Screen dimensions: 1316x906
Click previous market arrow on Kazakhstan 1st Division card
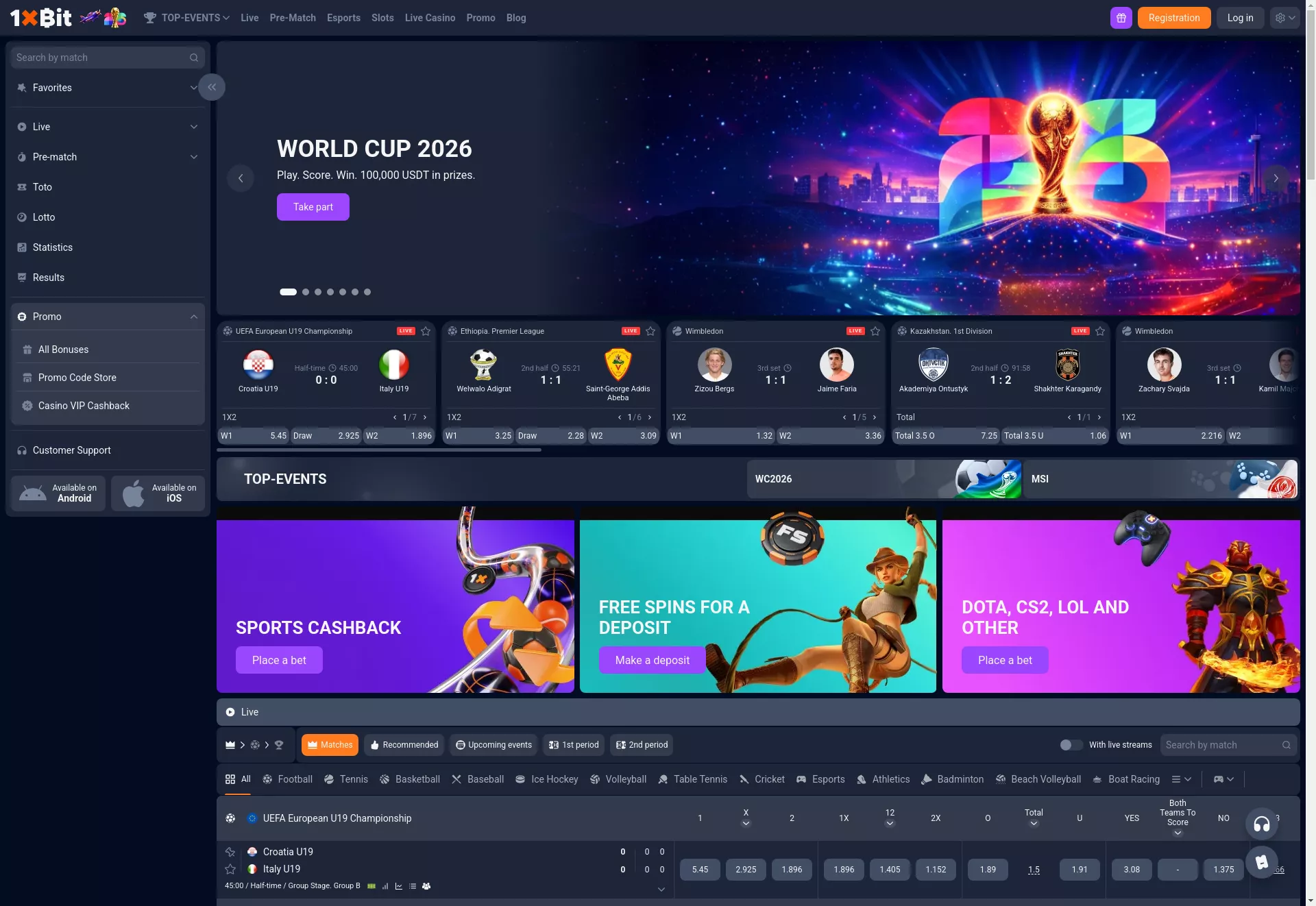(1069, 417)
